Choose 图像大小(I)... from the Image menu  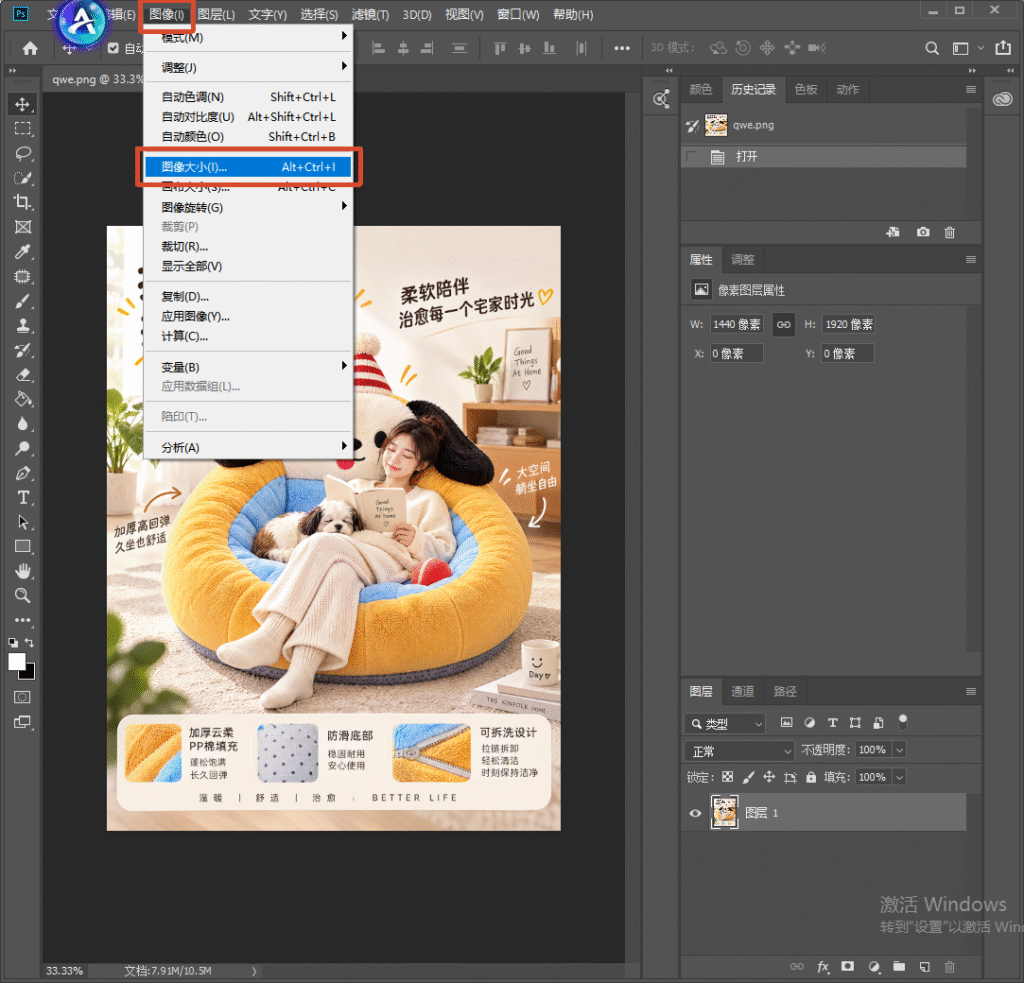pos(248,167)
